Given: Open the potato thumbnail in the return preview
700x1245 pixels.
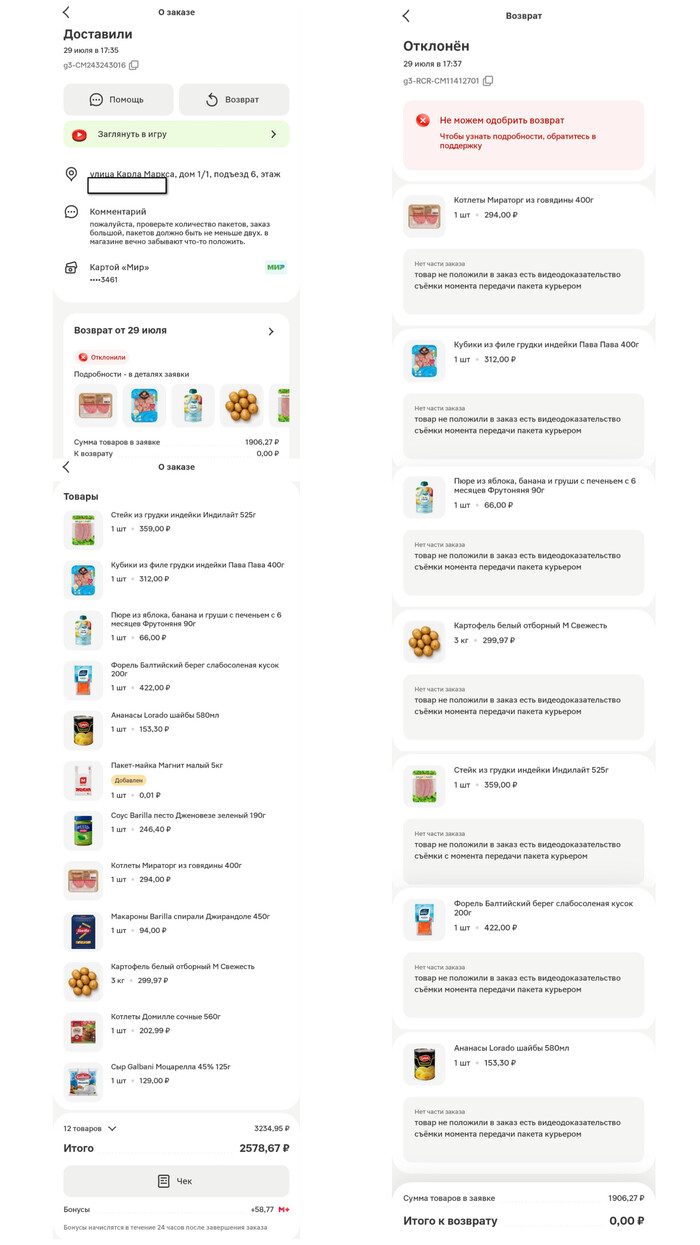Looking at the screenshot, I should pos(241,405).
